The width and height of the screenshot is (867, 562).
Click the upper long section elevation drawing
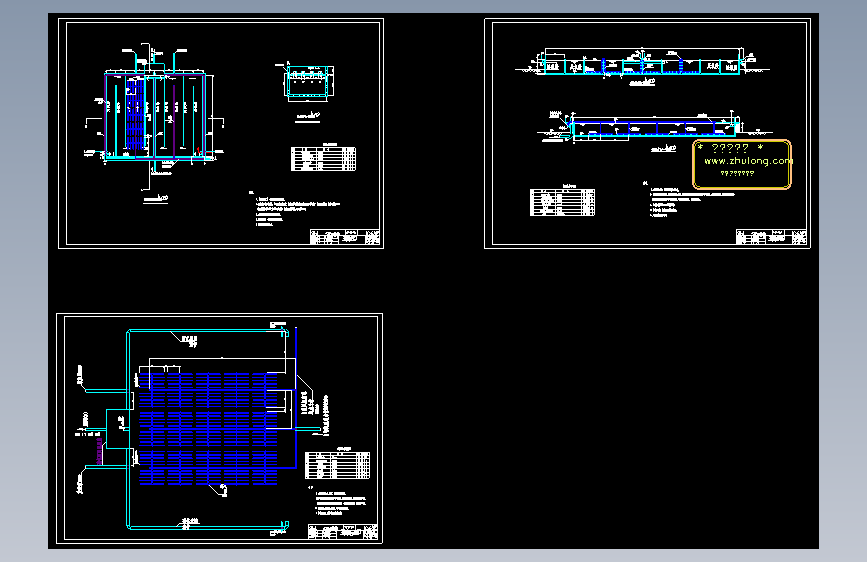pos(642,62)
